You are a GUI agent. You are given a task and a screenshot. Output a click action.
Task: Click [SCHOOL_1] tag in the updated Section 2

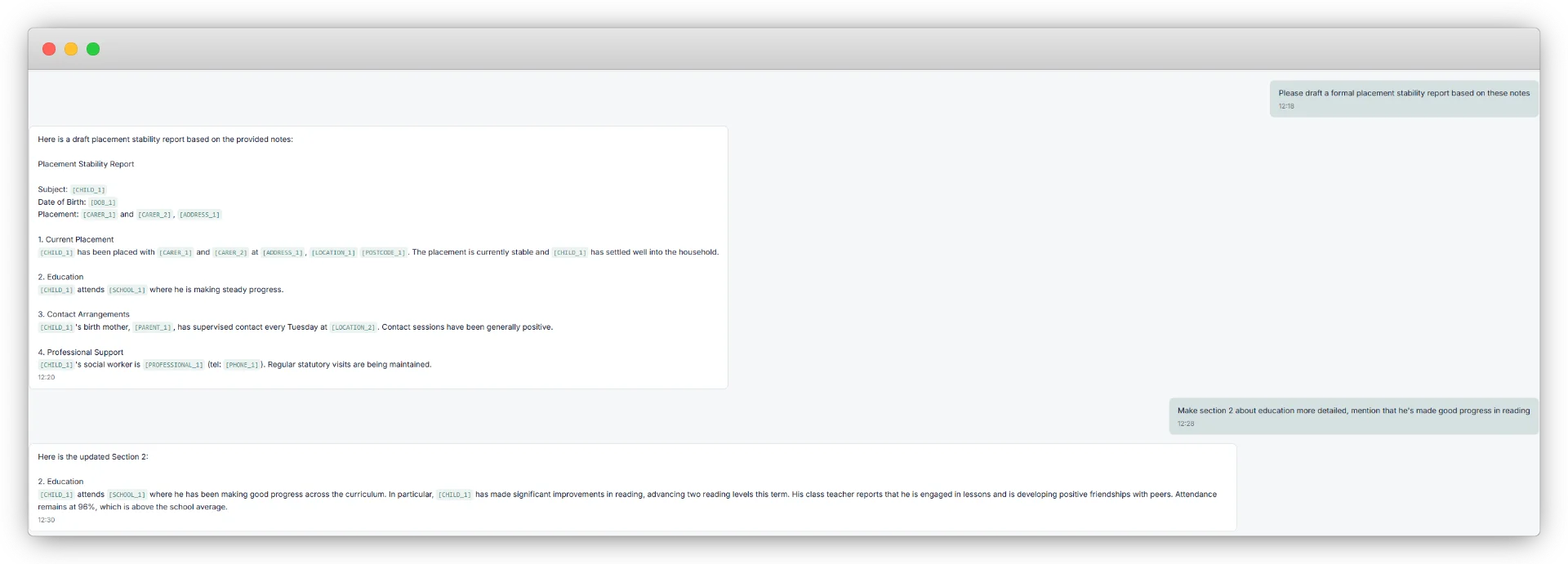click(x=127, y=495)
